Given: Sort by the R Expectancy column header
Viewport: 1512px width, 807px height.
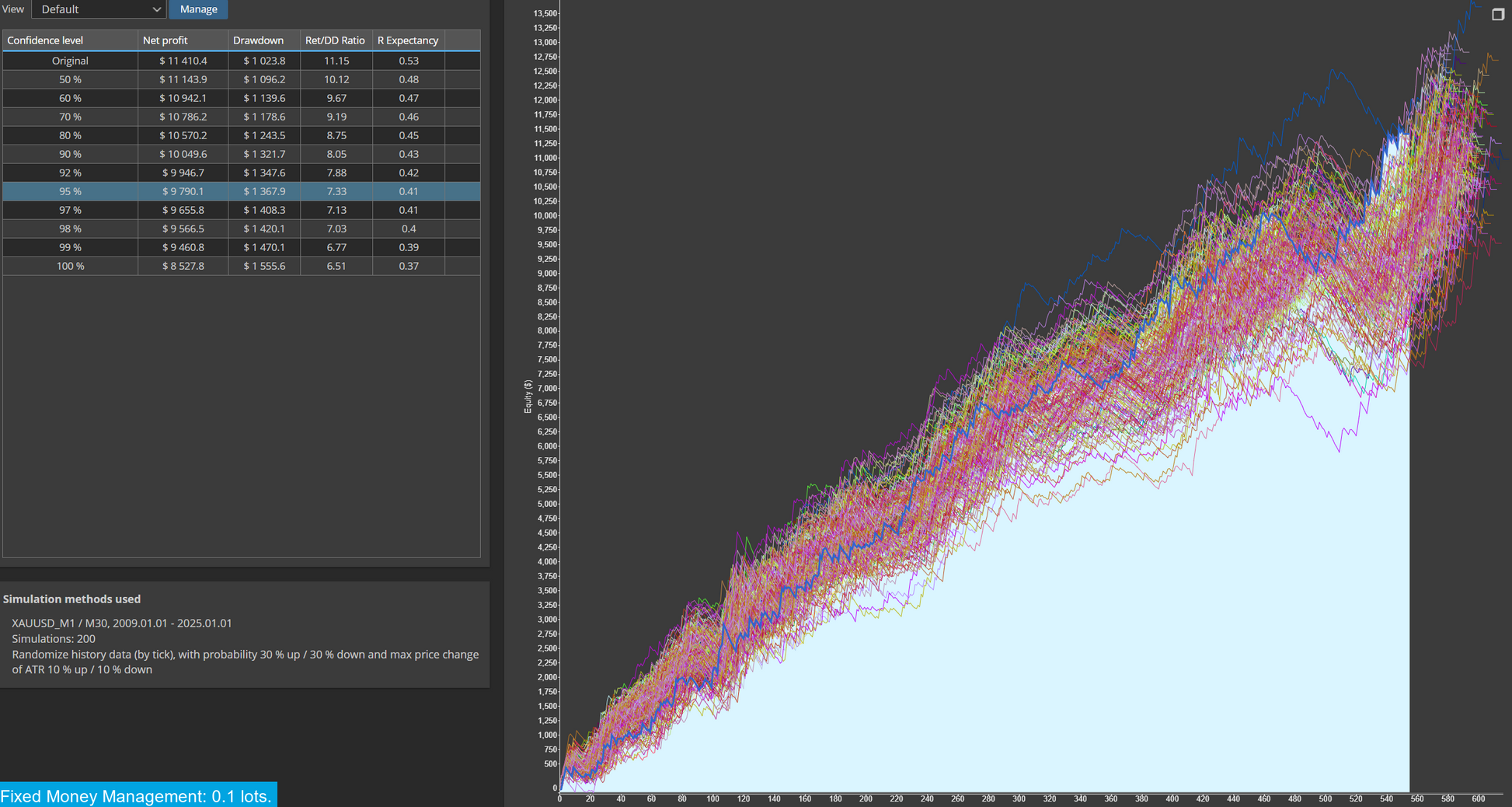Looking at the screenshot, I should tap(408, 40).
